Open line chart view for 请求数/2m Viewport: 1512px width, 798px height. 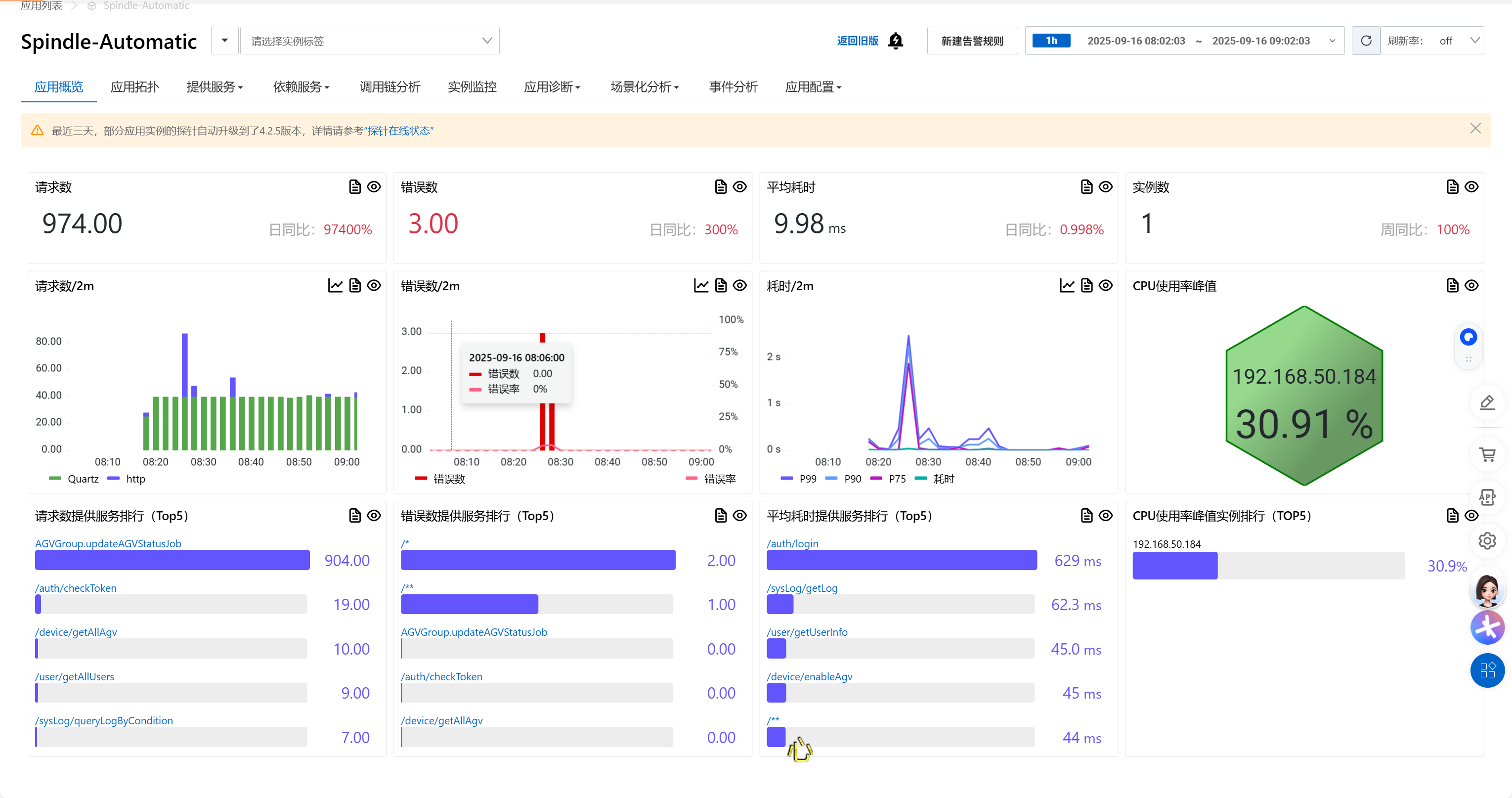point(335,286)
